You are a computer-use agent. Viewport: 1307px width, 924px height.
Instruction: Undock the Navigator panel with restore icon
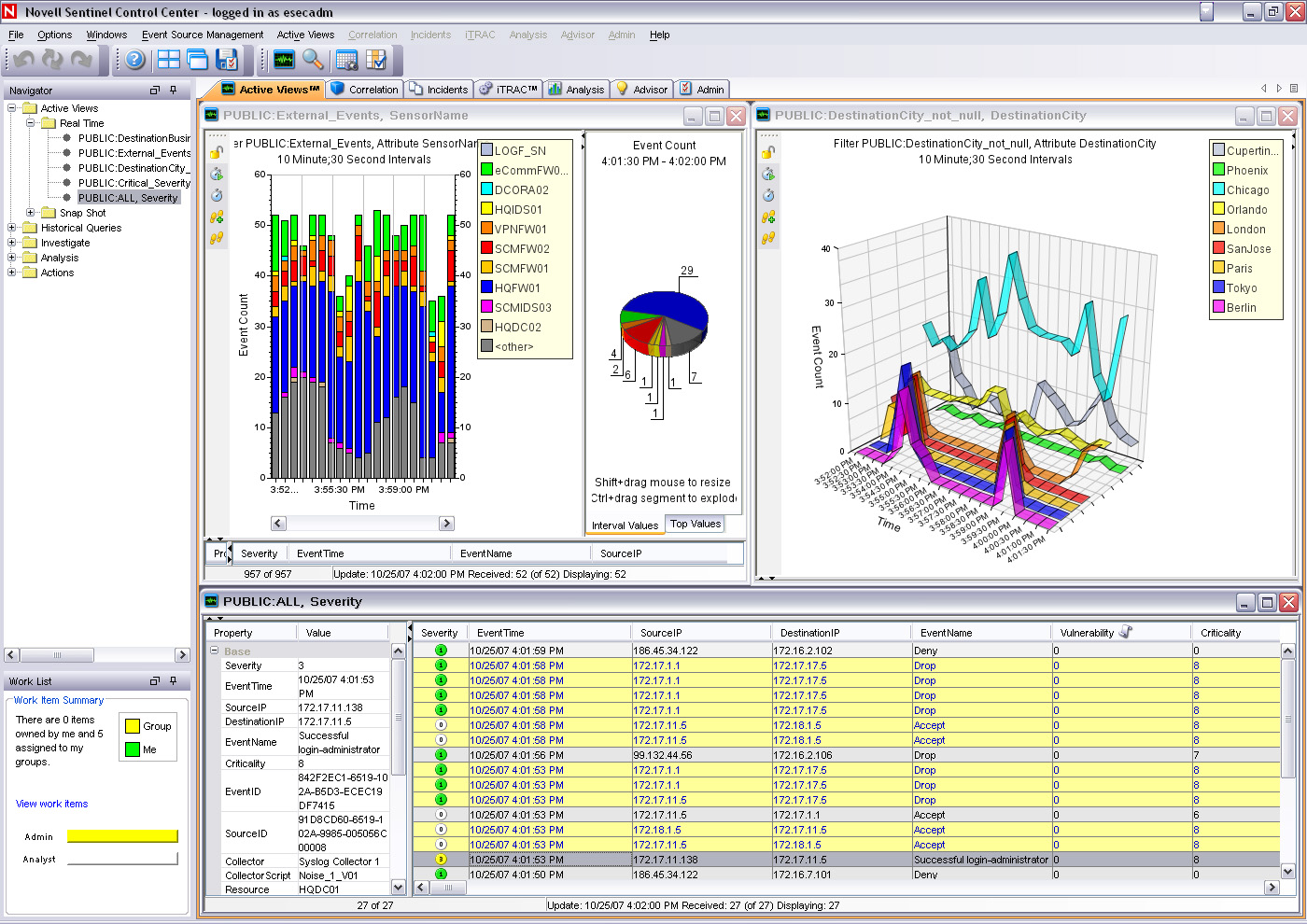(x=155, y=91)
